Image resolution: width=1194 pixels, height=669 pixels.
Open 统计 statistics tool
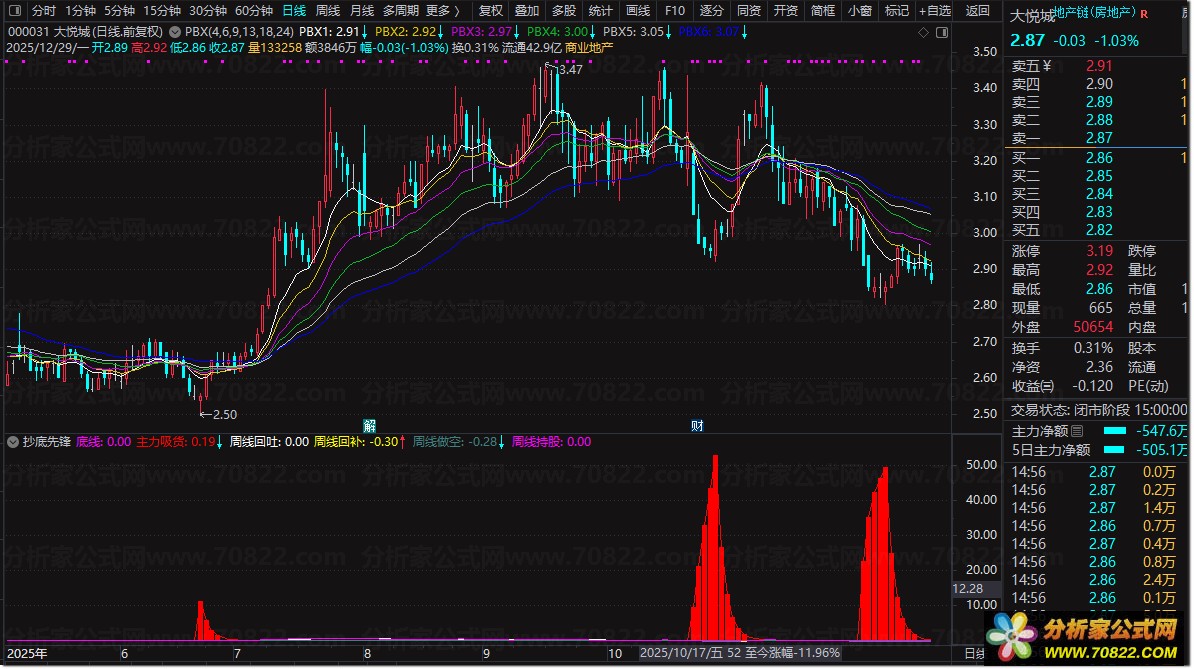click(x=600, y=11)
